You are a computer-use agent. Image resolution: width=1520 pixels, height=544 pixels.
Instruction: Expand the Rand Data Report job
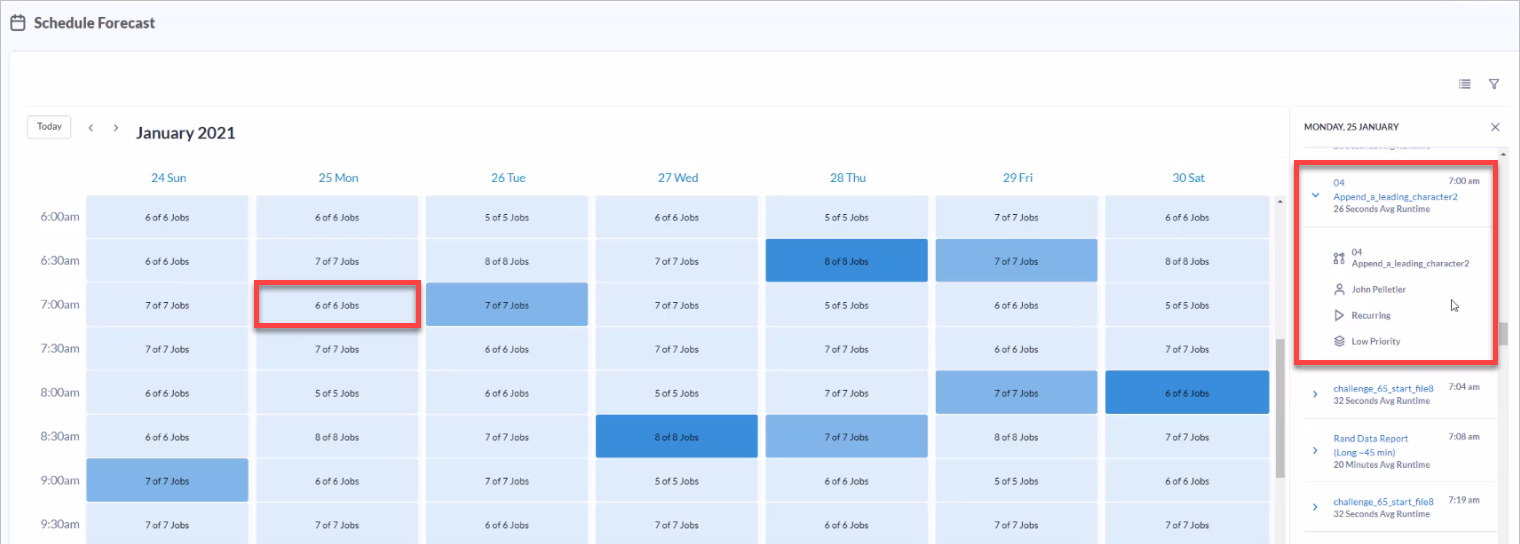pyautogui.click(x=1315, y=451)
